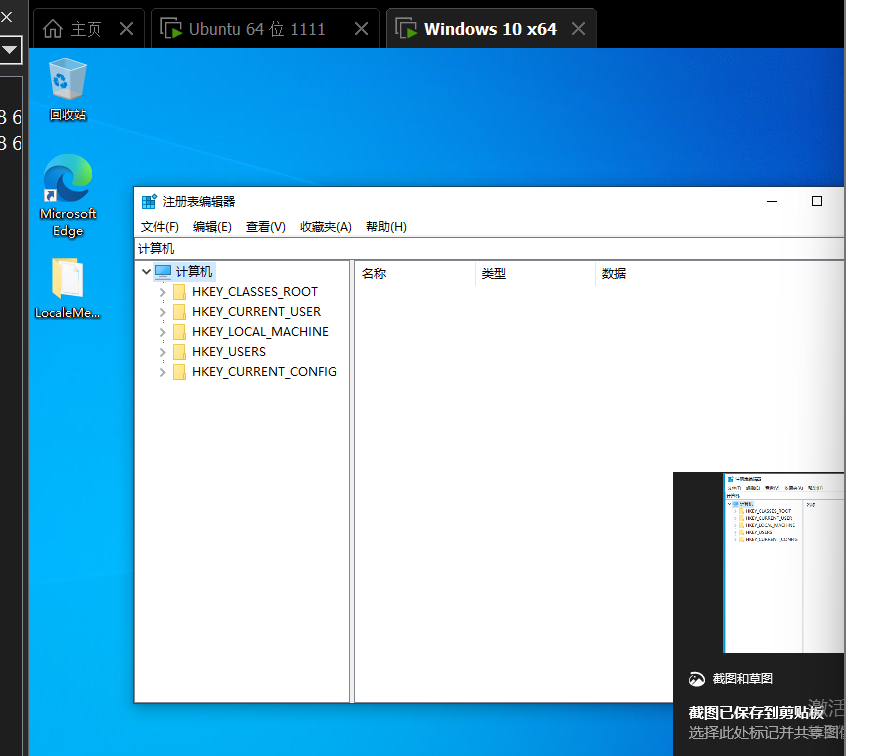Open the 收藏夹(A) menu
The height and width of the screenshot is (756, 882).
coord(326,227)
